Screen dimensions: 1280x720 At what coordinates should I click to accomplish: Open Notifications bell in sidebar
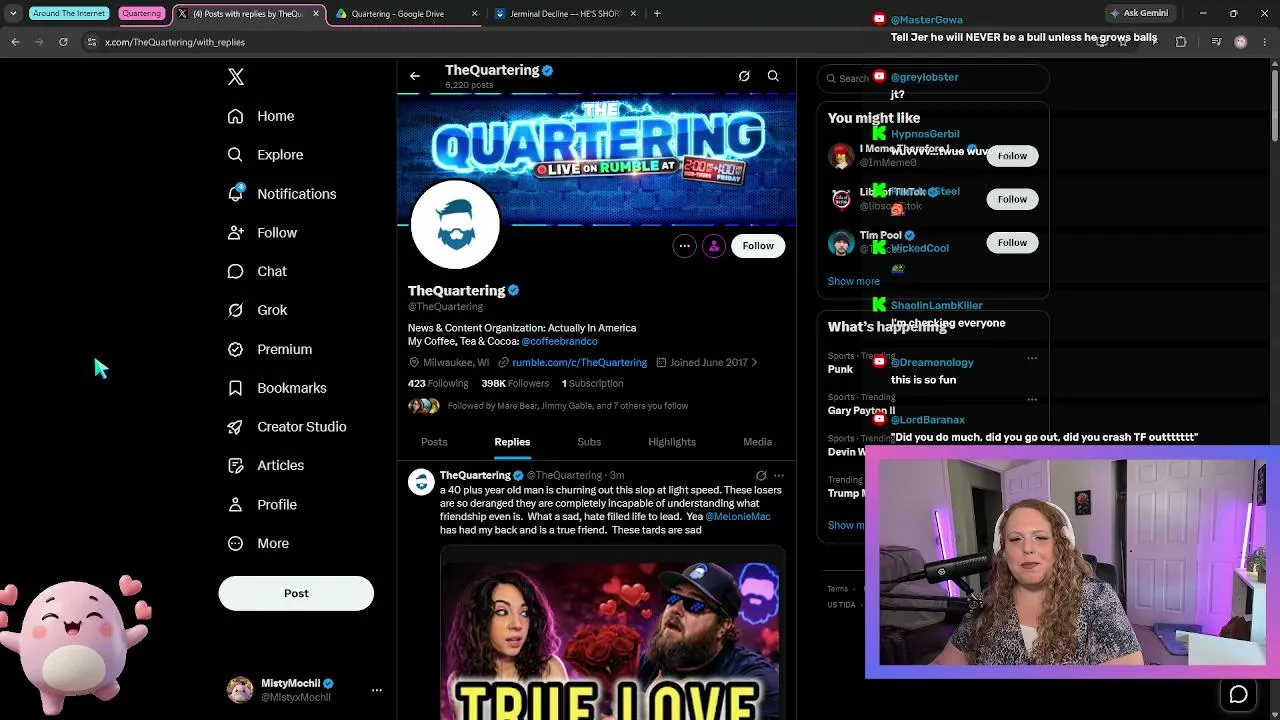coord(282,194)
